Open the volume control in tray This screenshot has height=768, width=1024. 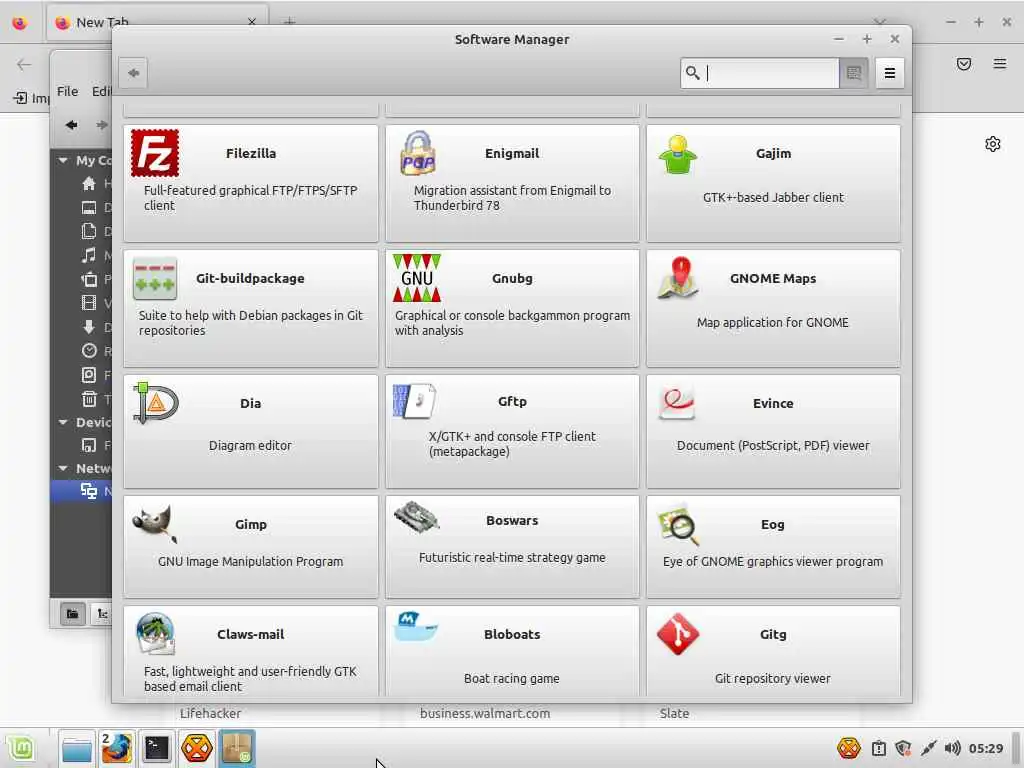coord(953,748)
